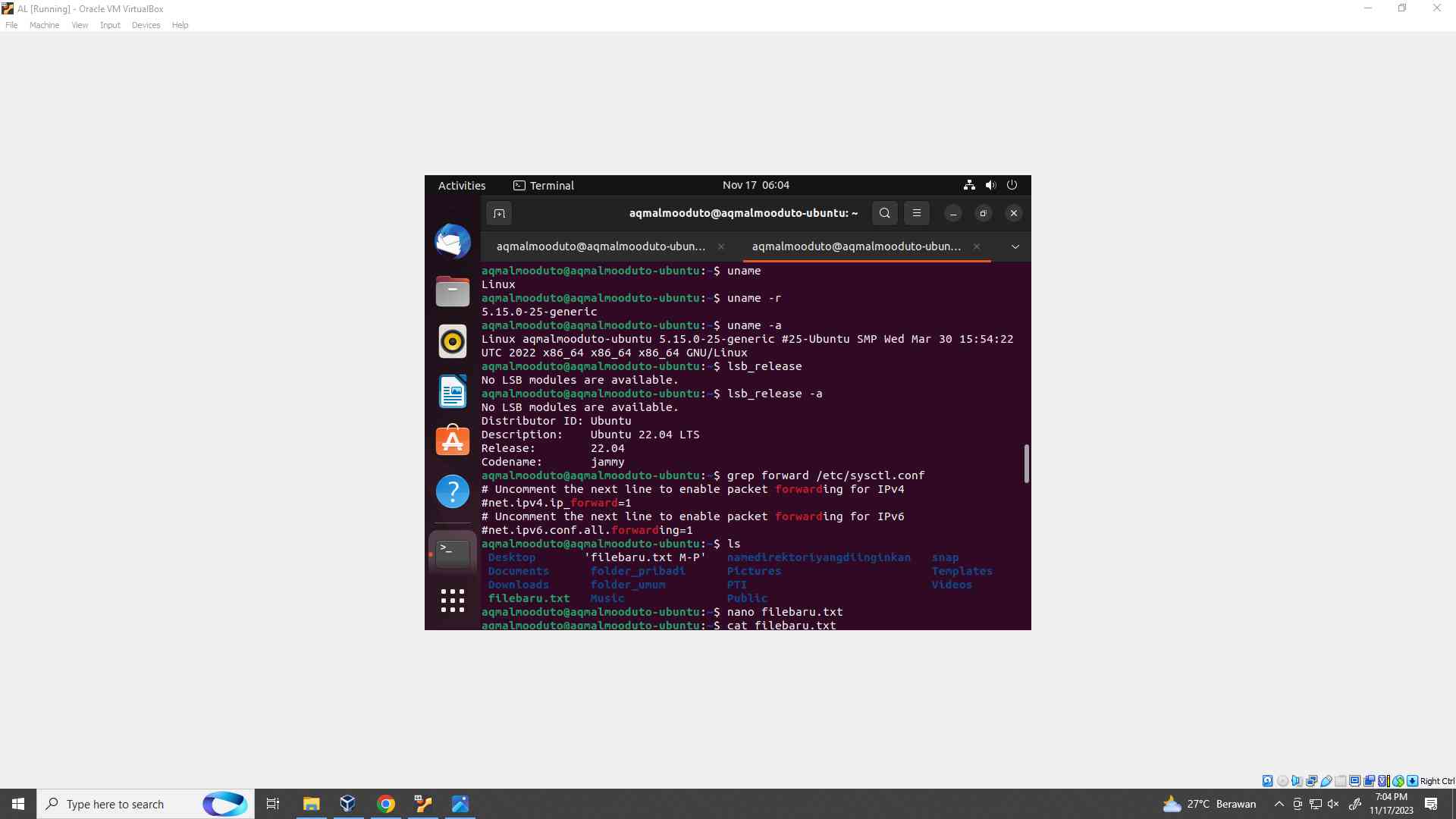Switch to the first Terminal tab
Screen dimensions: 1456x819
[601, 246]
